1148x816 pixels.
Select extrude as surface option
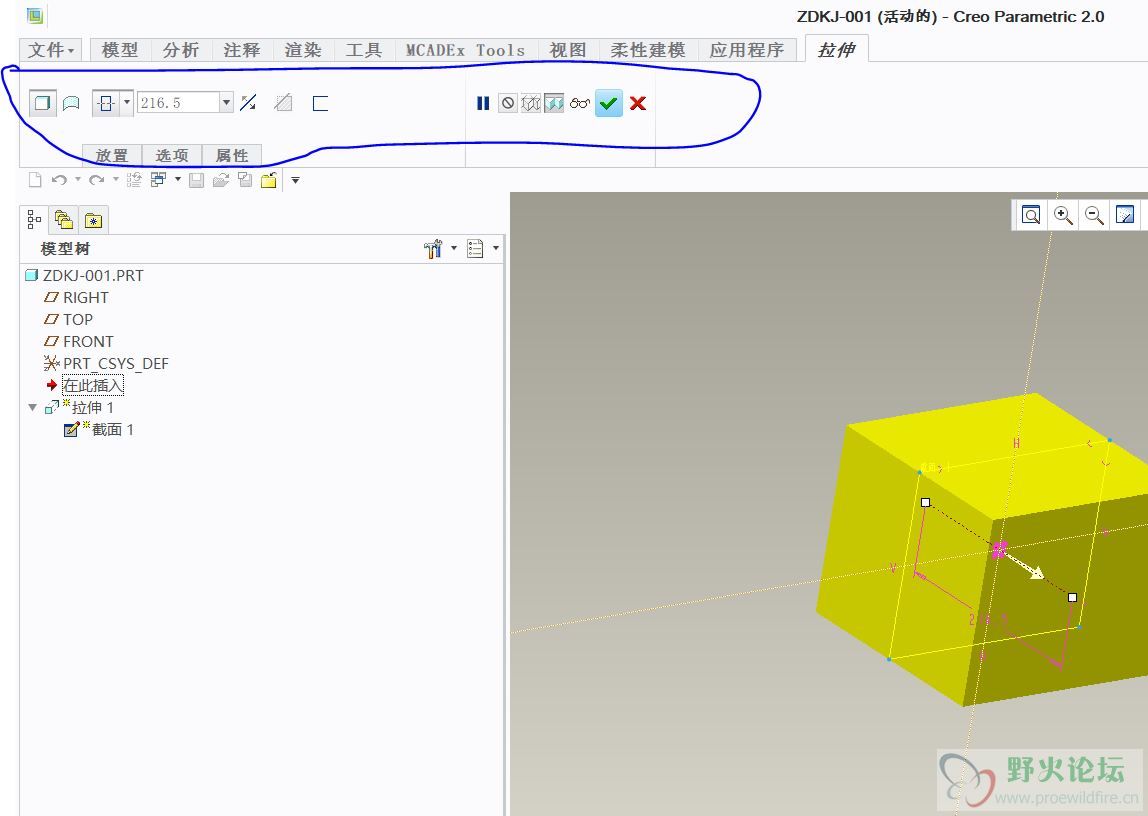(71, 103)
